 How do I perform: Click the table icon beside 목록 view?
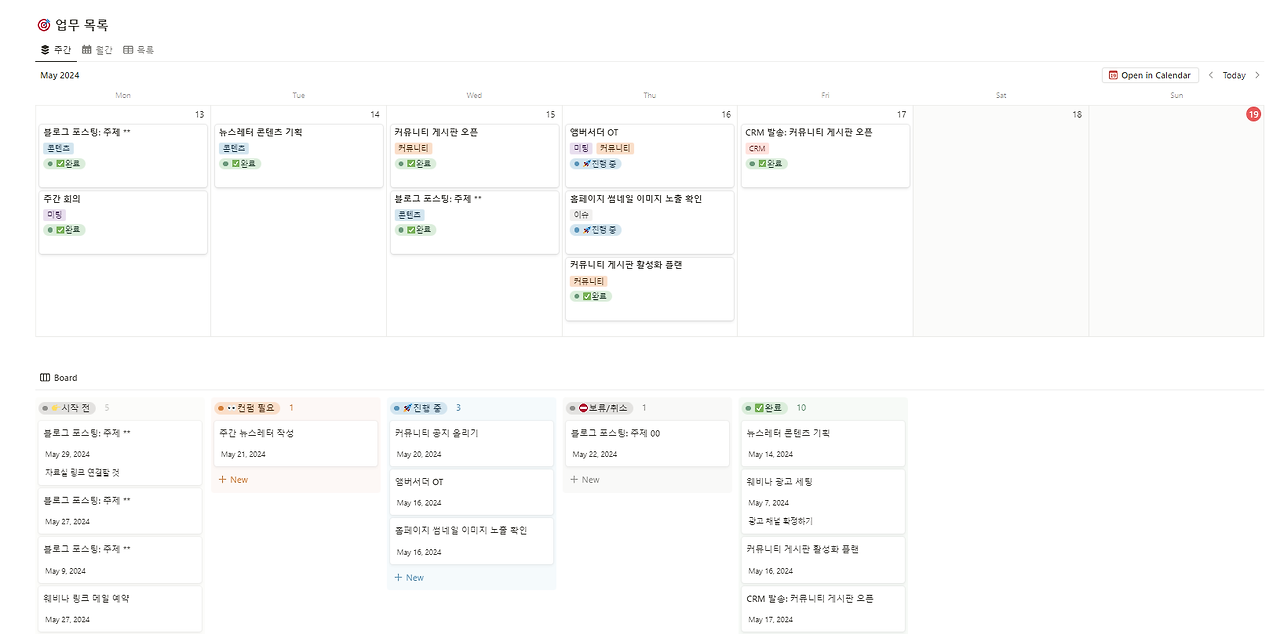[128, 48]
